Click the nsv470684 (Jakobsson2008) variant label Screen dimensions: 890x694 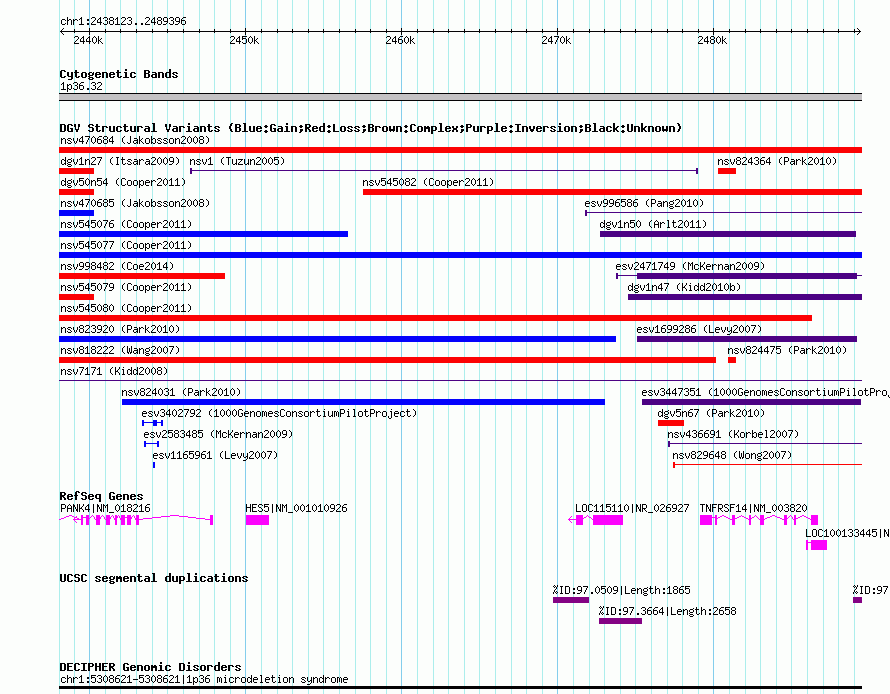(x=135, y=140)
